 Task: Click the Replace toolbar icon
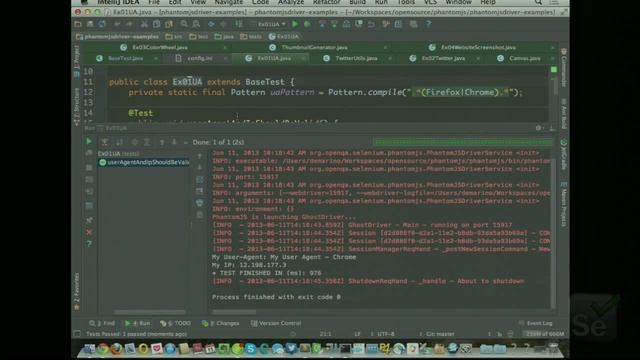(196, 24)
